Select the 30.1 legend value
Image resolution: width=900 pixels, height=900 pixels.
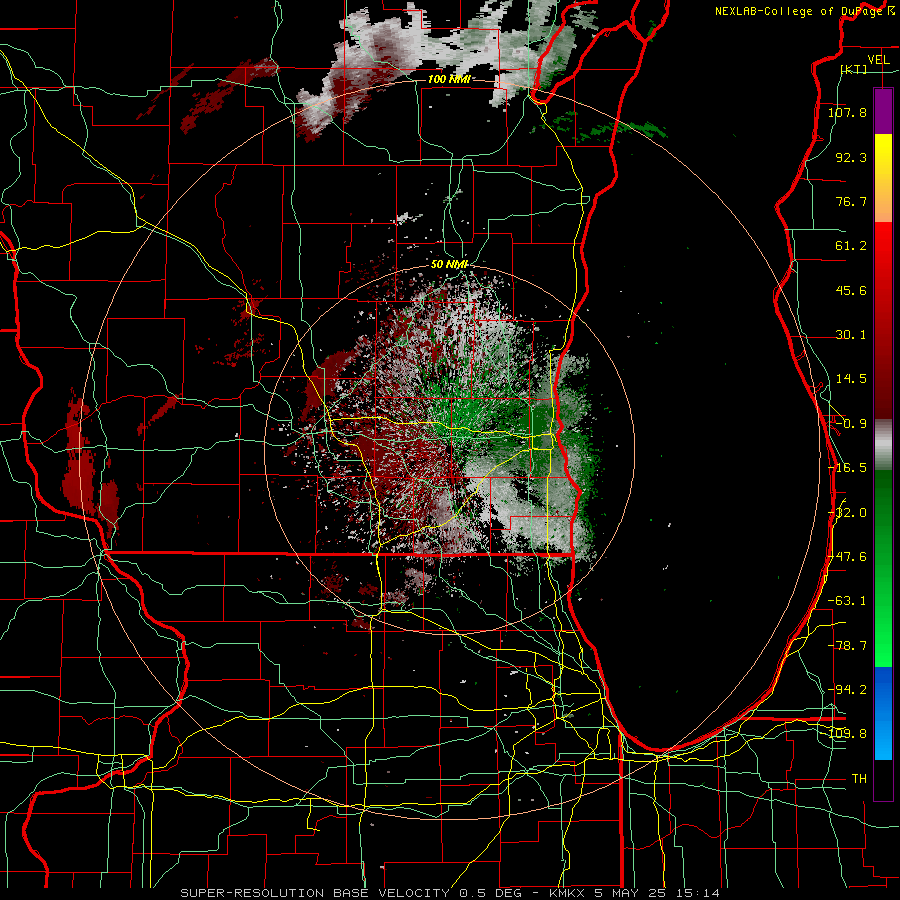pyautogui.click(x=851, y=335)
